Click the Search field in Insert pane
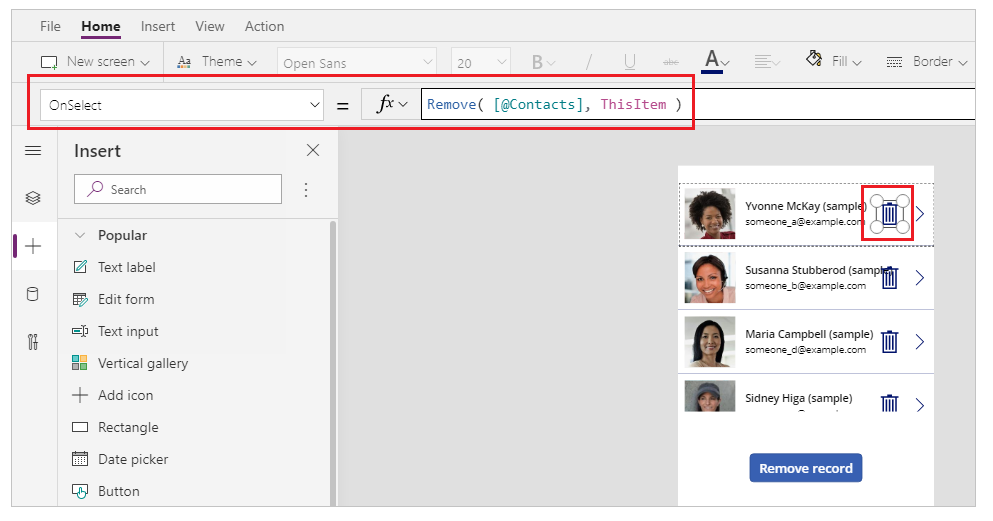 point(178,189)
